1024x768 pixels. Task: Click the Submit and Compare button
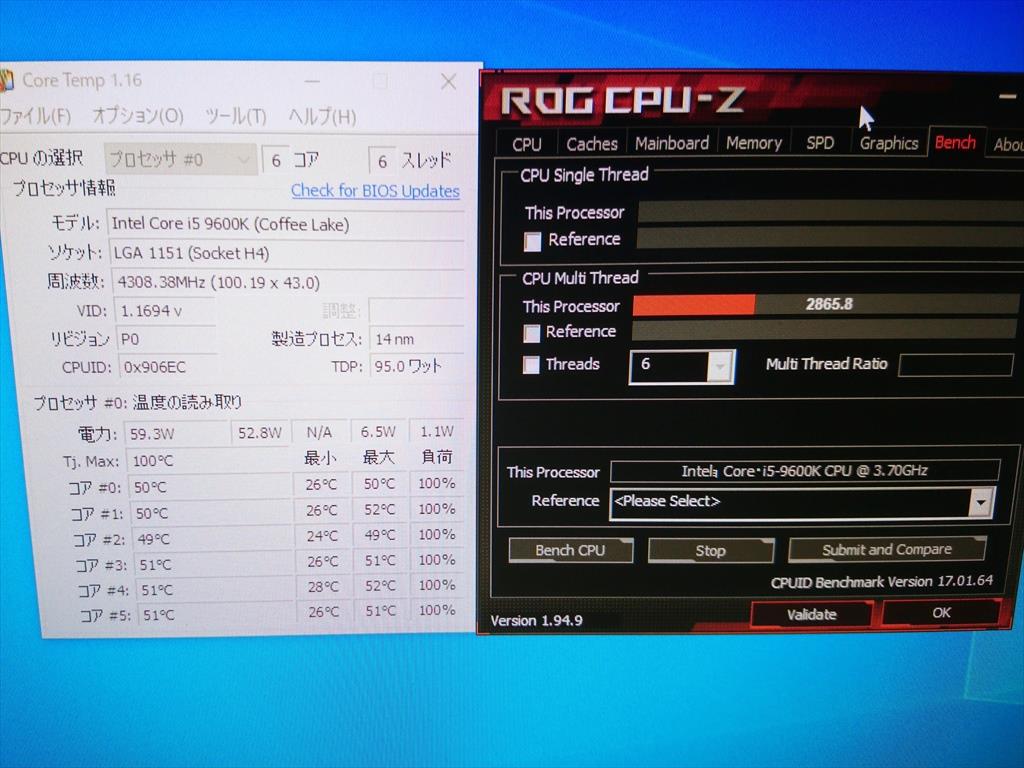(887, 549)
